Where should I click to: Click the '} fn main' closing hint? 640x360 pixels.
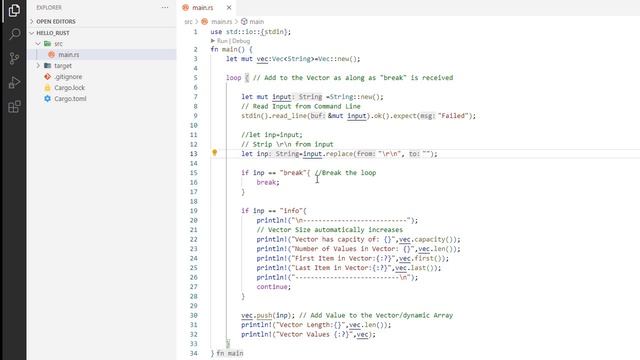pos(227,353)
